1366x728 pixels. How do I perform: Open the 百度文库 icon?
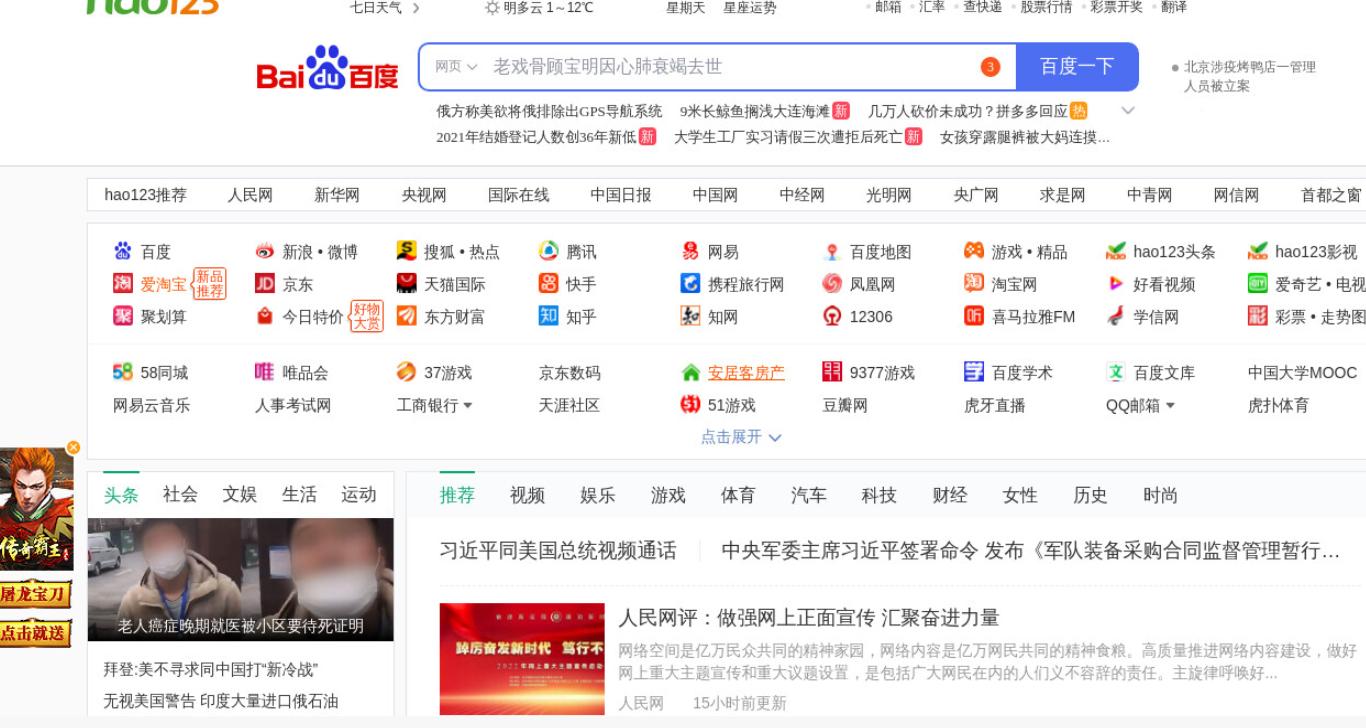1116,372
